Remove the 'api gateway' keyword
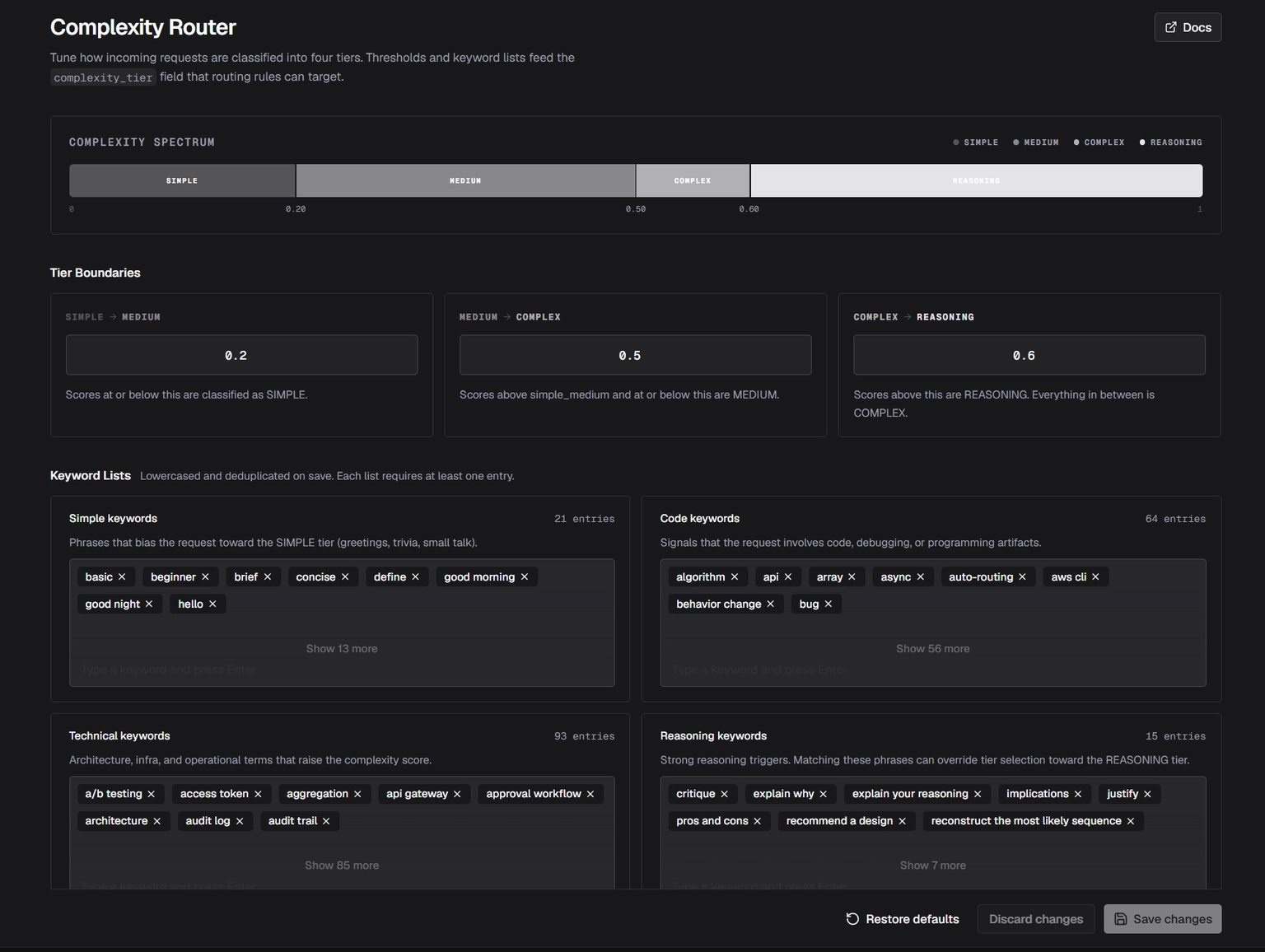 (457, 794)
